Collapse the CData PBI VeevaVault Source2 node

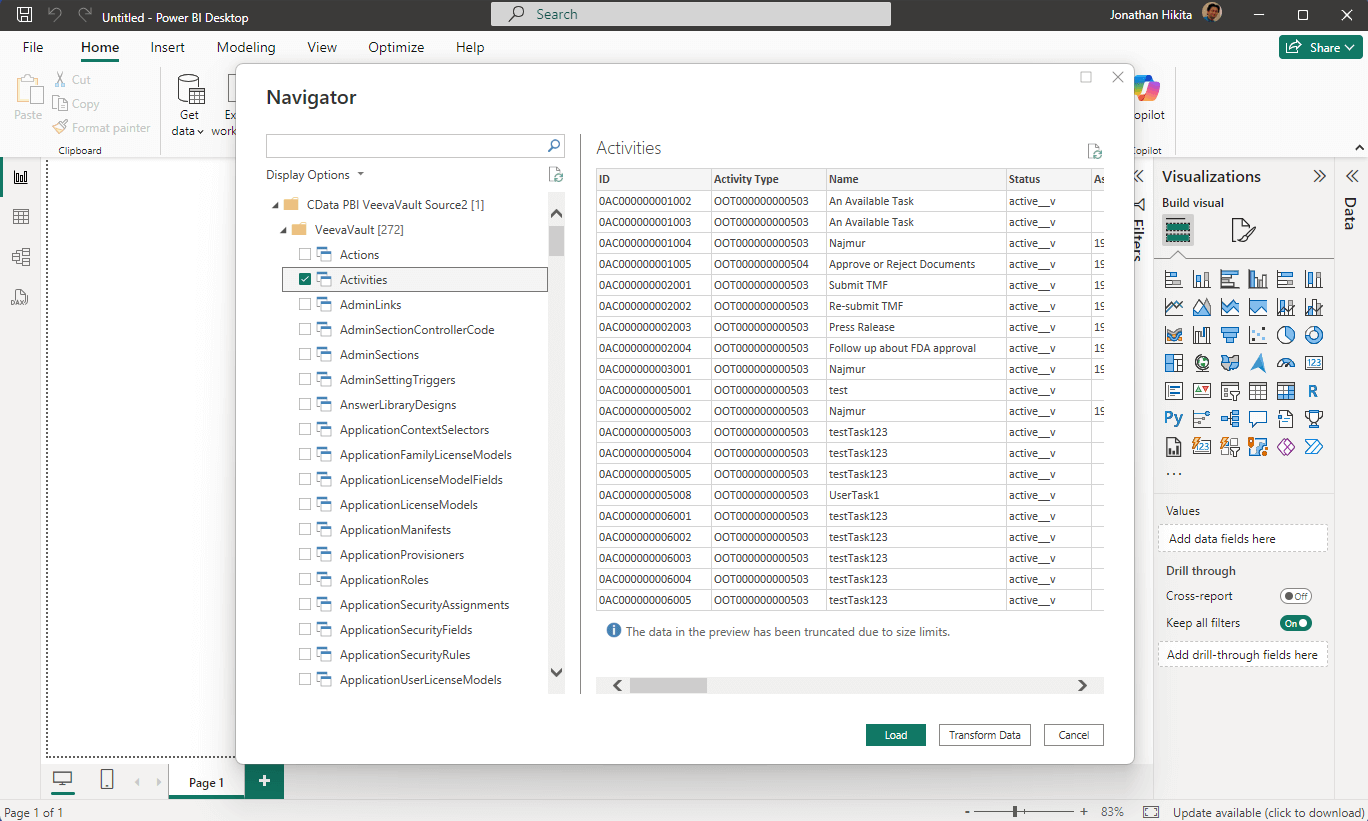(x=275, y=205)
